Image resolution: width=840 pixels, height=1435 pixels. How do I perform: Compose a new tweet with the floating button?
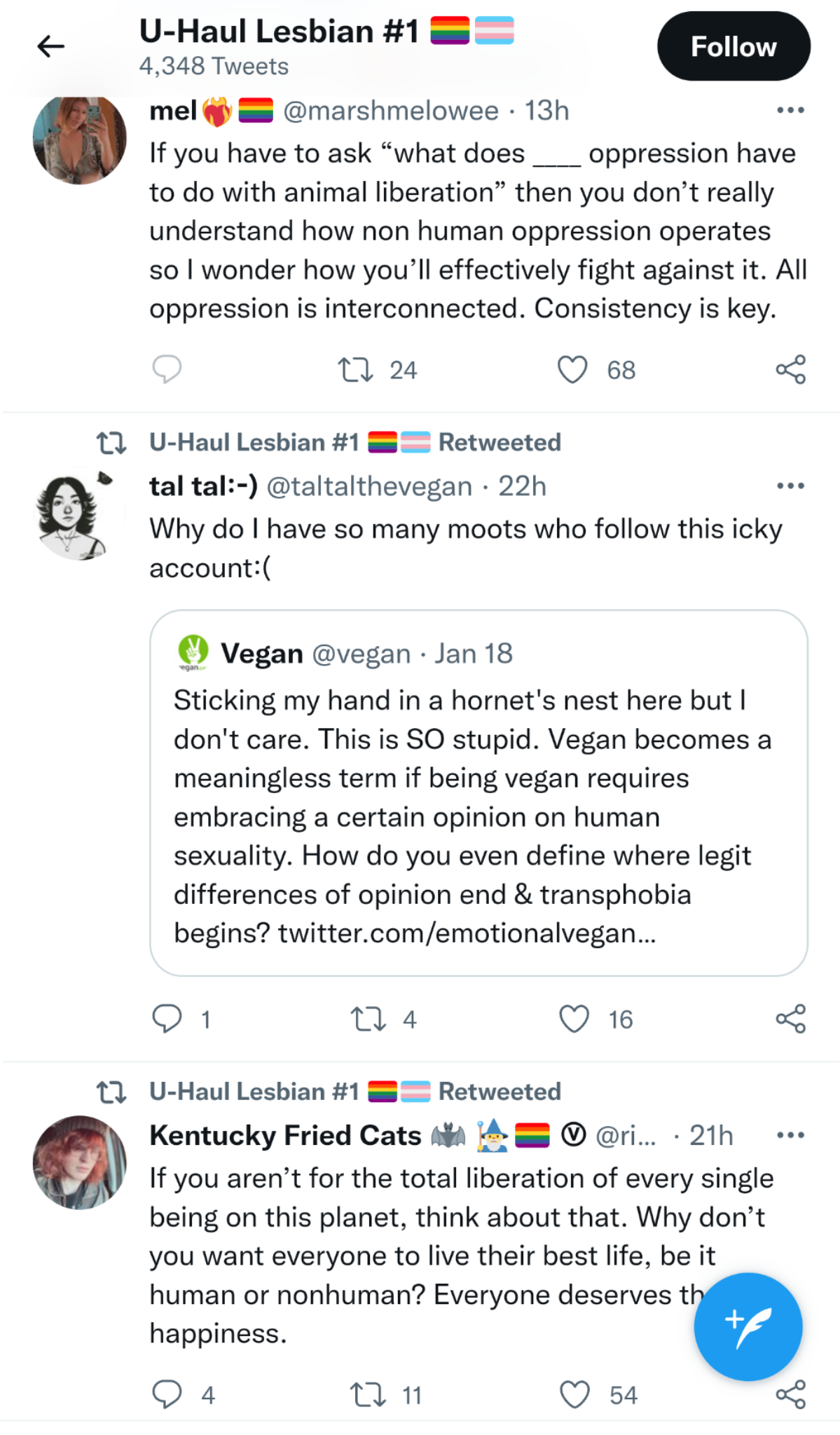[748, 1326]
